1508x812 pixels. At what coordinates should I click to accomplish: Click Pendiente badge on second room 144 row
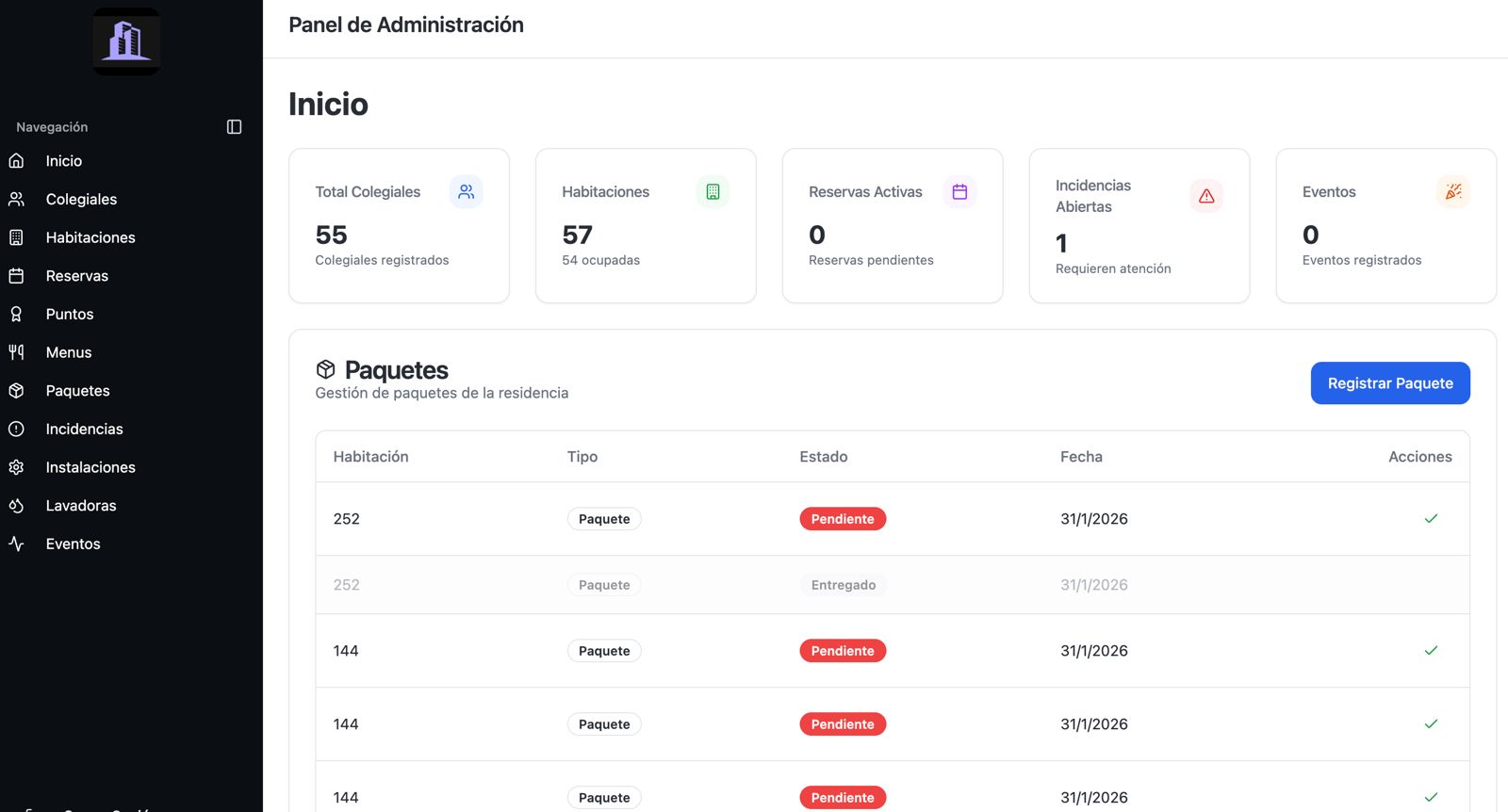(x=843, y=724)
